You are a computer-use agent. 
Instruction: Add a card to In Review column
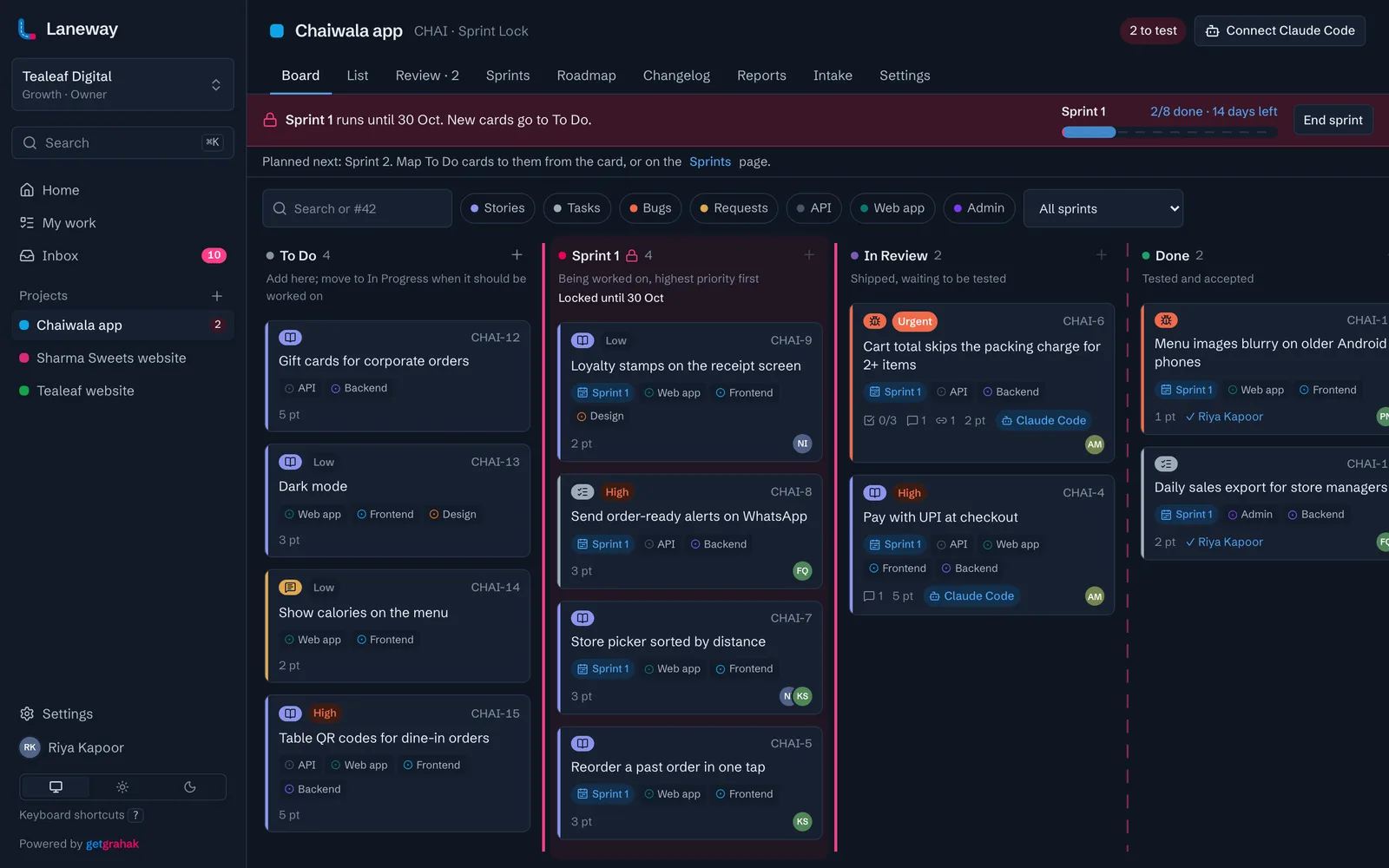coord(1101,255)
